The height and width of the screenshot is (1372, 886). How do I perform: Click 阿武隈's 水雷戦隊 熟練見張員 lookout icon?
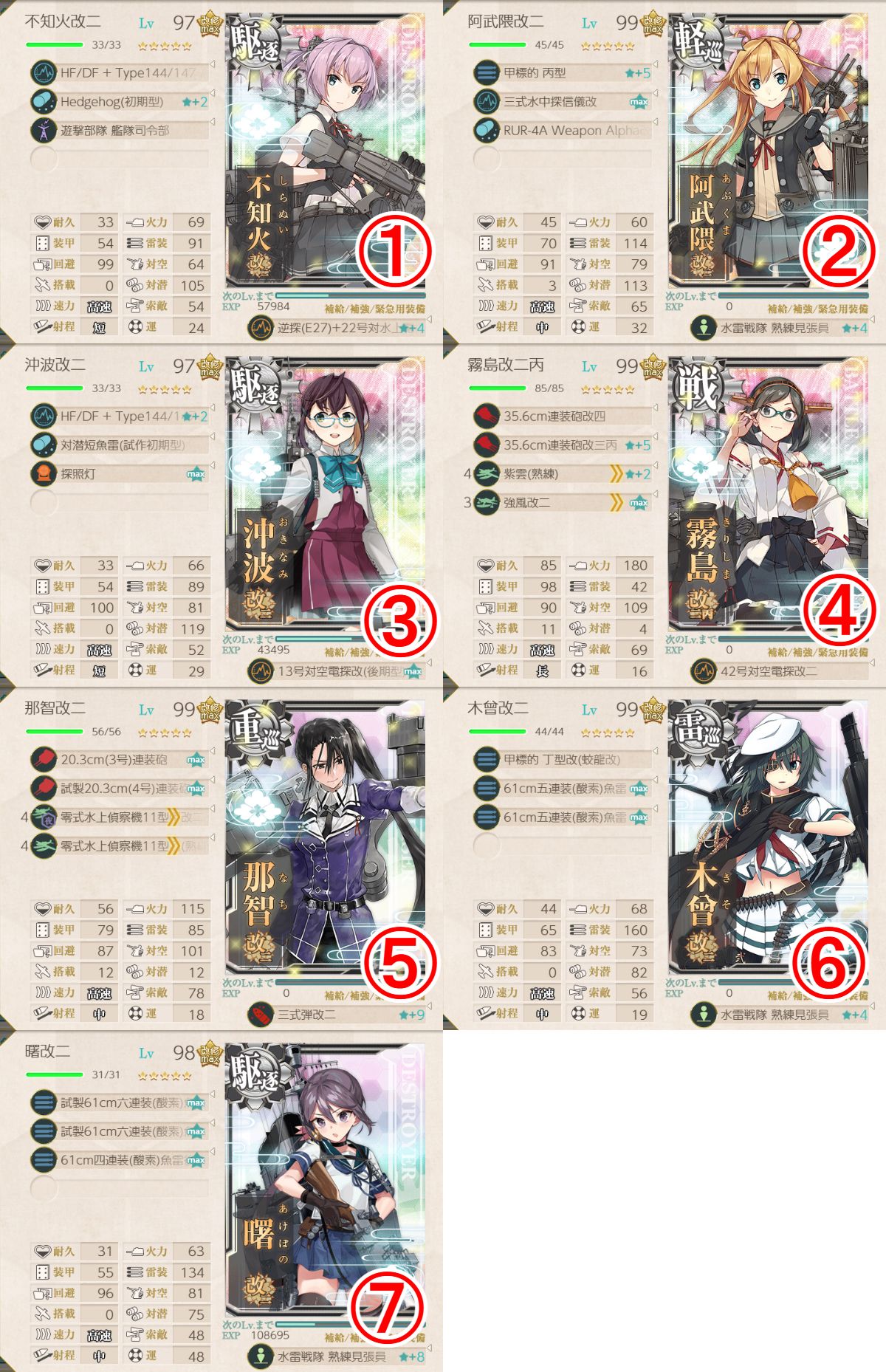[704, 328]
